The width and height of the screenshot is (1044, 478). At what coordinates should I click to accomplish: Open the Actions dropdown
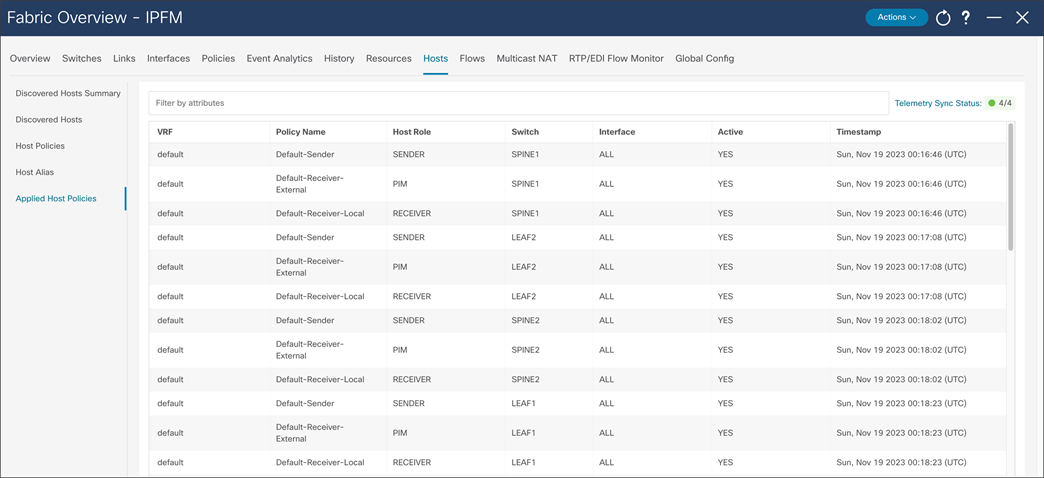pos(896,17)
